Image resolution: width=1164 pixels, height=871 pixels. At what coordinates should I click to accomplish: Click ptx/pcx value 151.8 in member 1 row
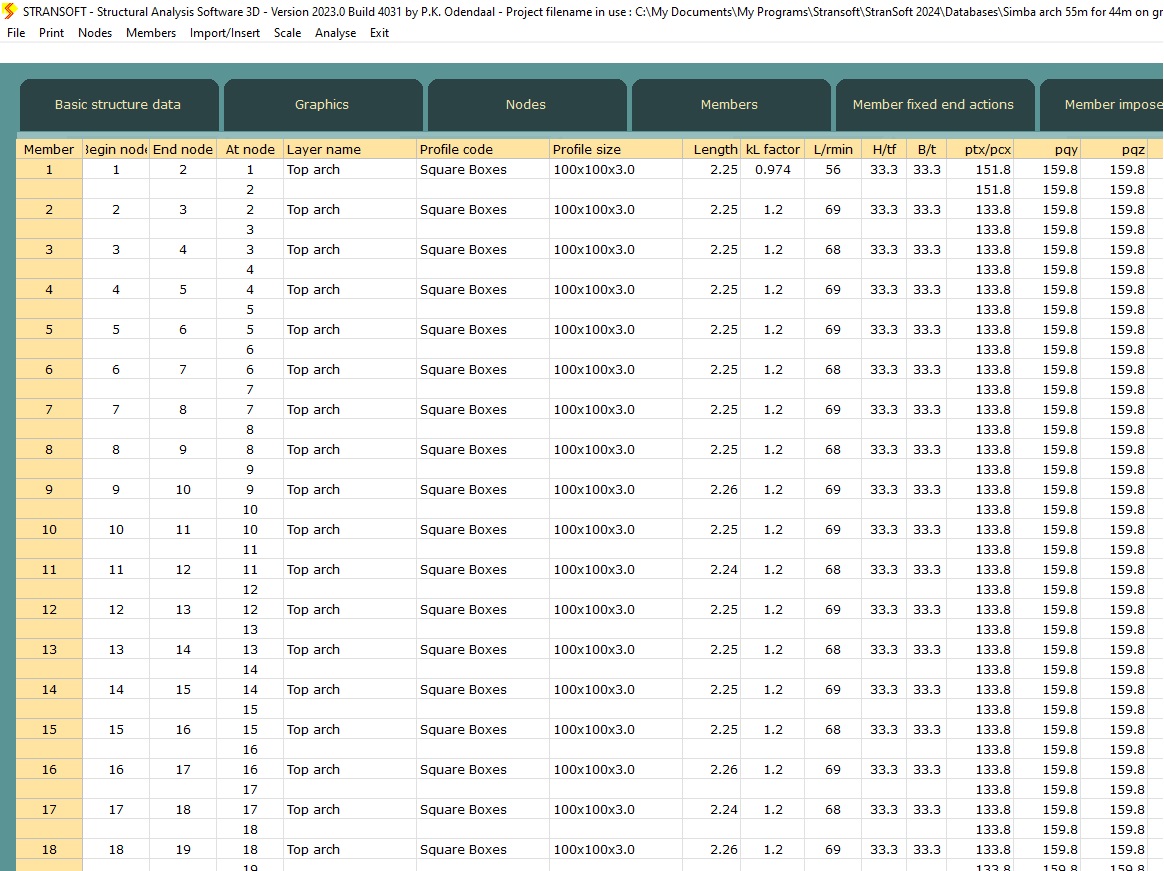[981, 169]
